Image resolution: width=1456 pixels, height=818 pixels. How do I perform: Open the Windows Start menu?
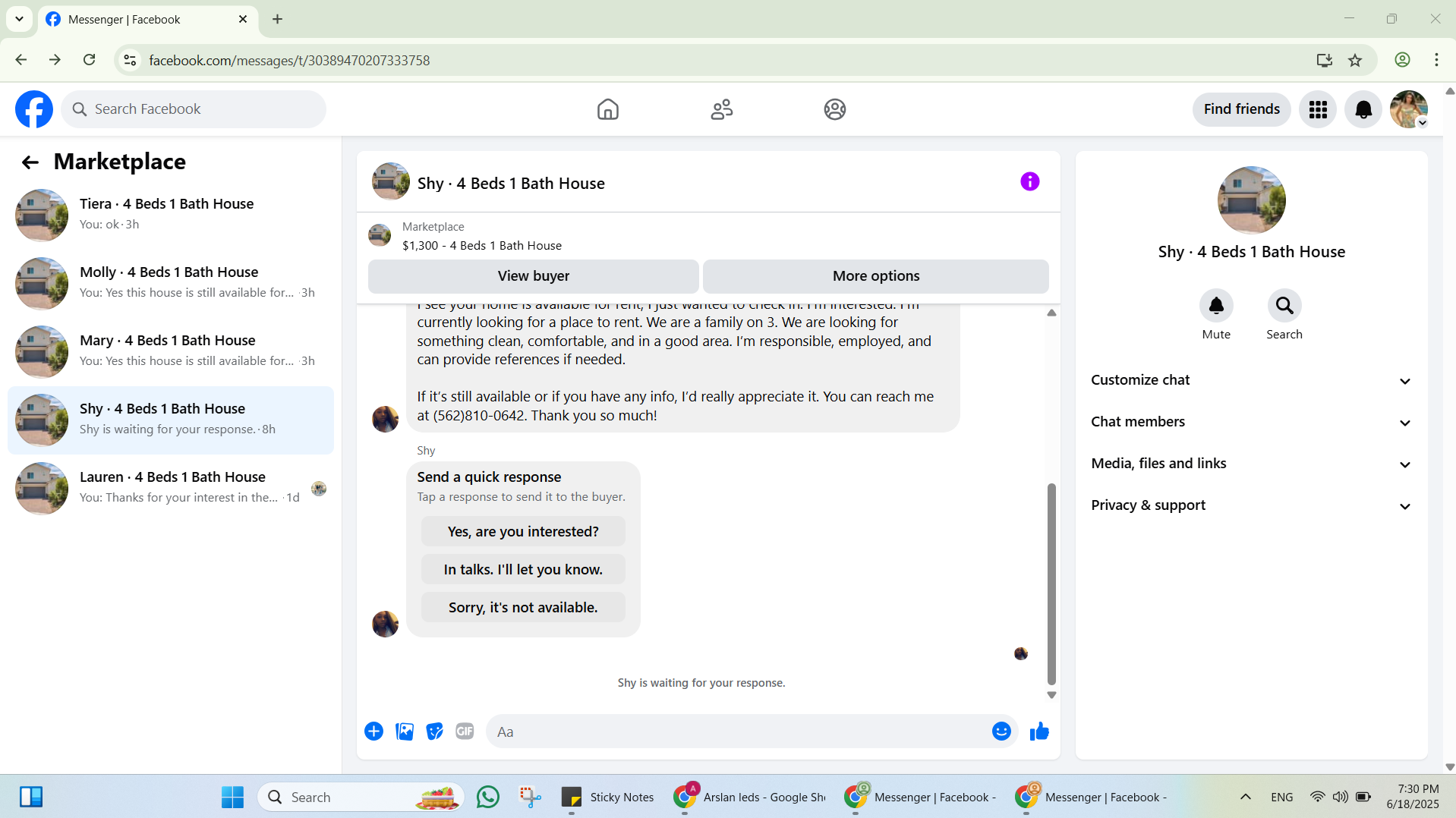(232, 797)
